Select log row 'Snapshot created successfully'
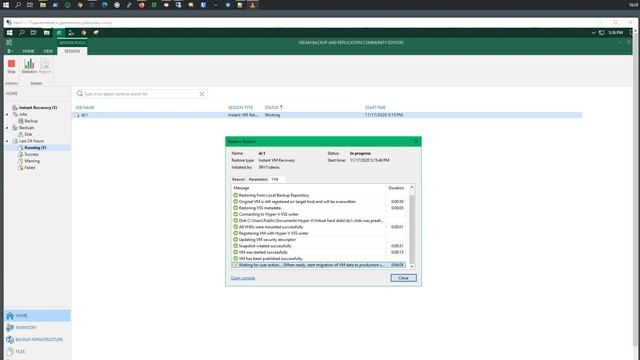 (x=319, y=246)
